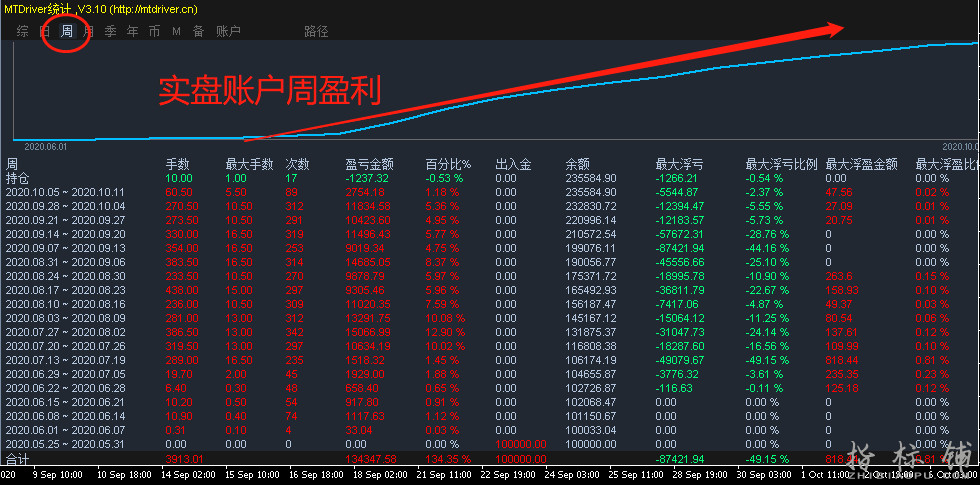This screenshot has height=485, width=980.
Task: Open the 备 tab
Action: 198,31
